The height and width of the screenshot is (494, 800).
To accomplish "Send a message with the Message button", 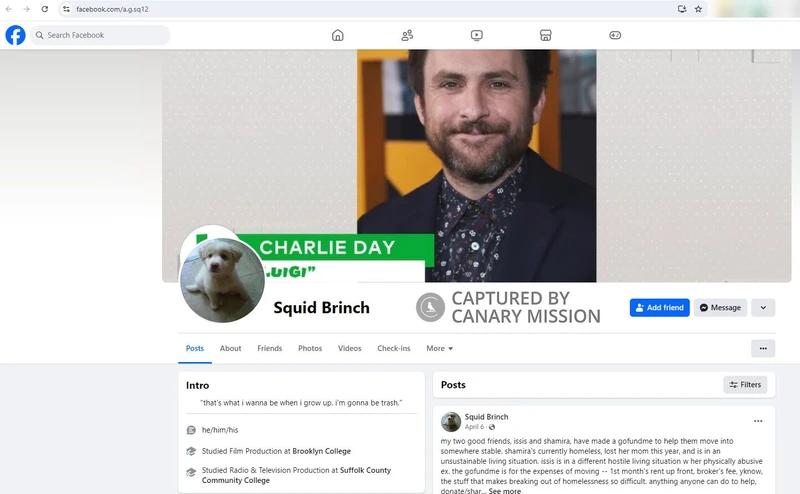I will point(719,308).
